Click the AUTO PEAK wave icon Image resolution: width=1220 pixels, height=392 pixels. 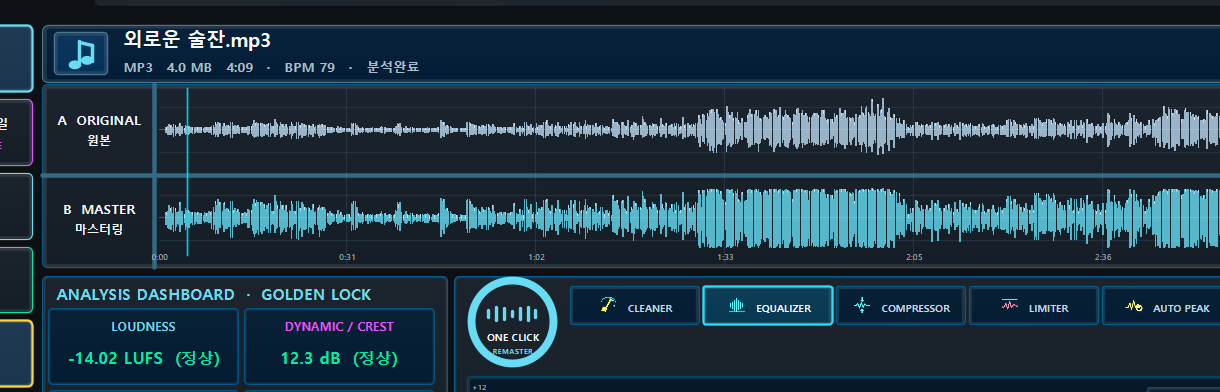click(x=1134, y=306)
